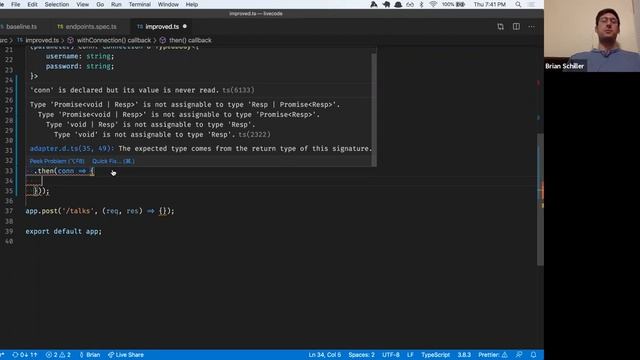Click the Bluetooth menu bar icon
The height and width of the screenshot is (360, 640).
coord(422,4)
